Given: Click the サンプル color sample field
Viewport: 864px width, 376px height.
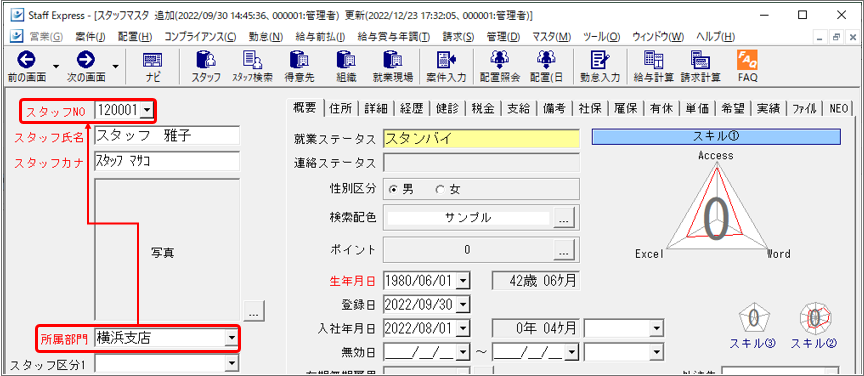Looking at the screenshot, I should [x=468, y=218].
